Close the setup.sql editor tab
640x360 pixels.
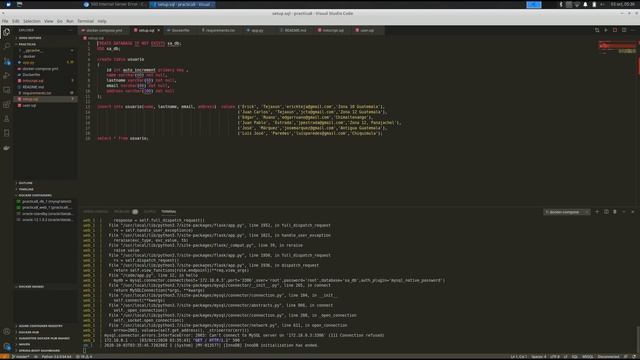[x=159, y=30]
